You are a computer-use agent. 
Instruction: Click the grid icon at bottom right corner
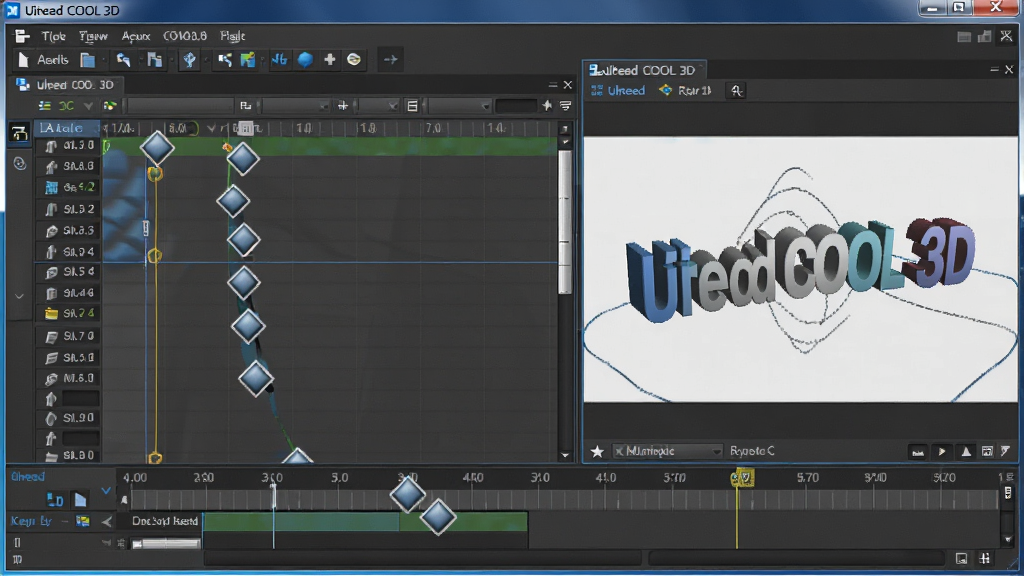(985, 558)
